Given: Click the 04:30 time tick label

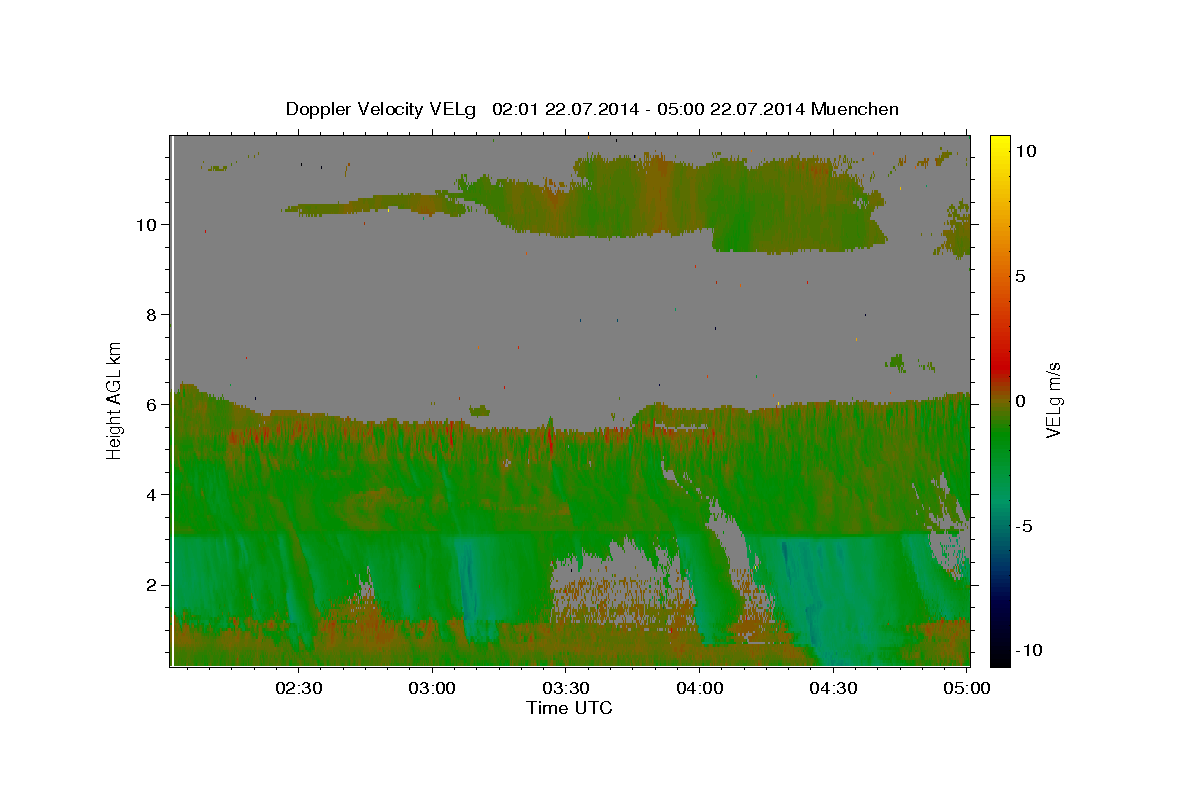Looking at the screenshot, I should (x=833, y=688).
